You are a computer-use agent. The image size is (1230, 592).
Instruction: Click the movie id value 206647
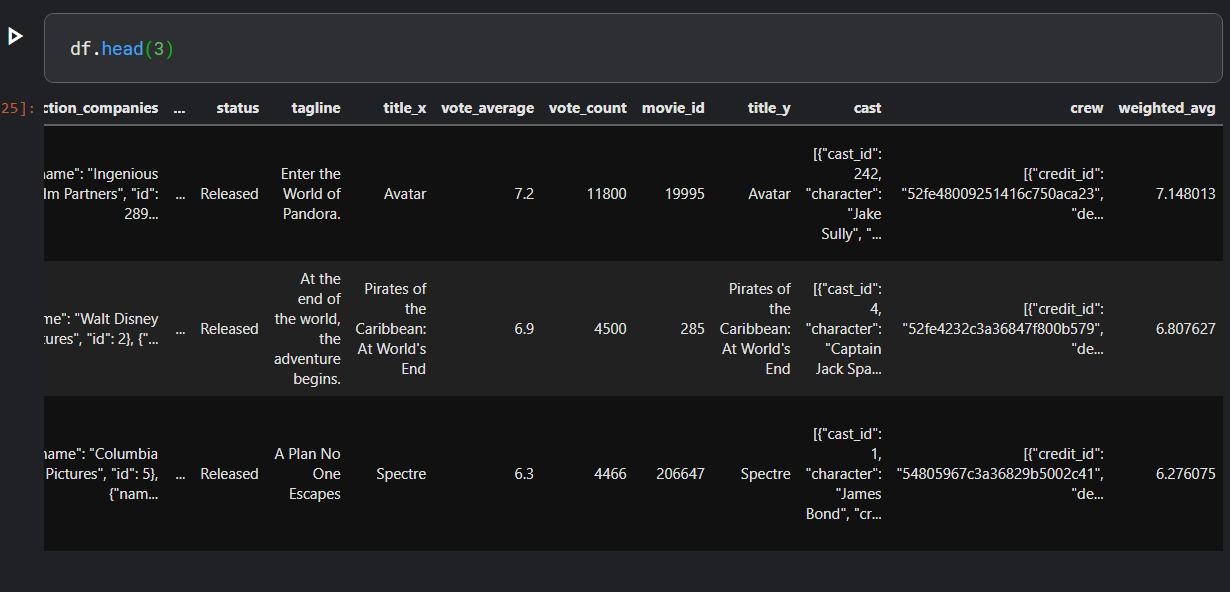(680, 474)
